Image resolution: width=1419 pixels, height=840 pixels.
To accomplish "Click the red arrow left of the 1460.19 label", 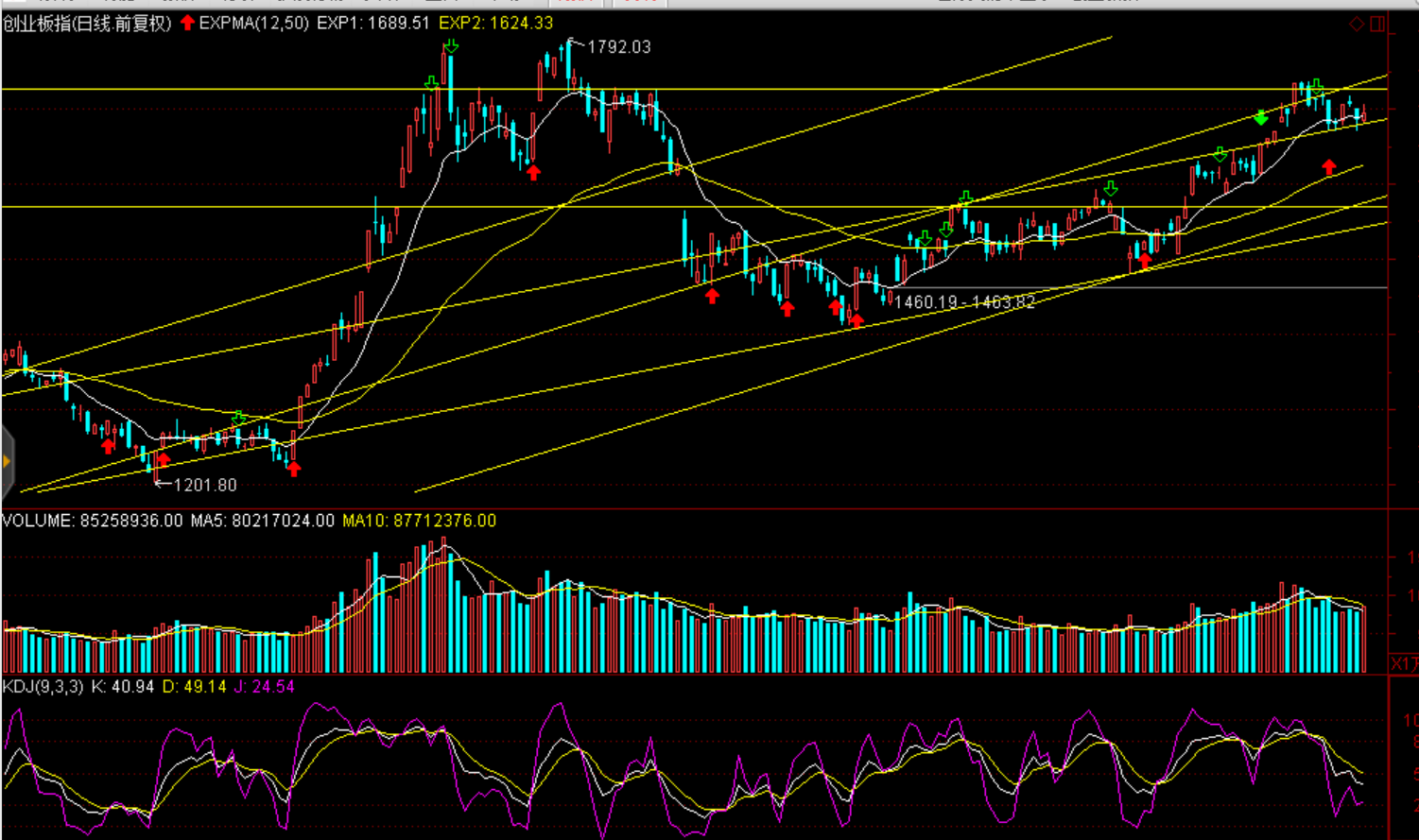I will (856, 320).
